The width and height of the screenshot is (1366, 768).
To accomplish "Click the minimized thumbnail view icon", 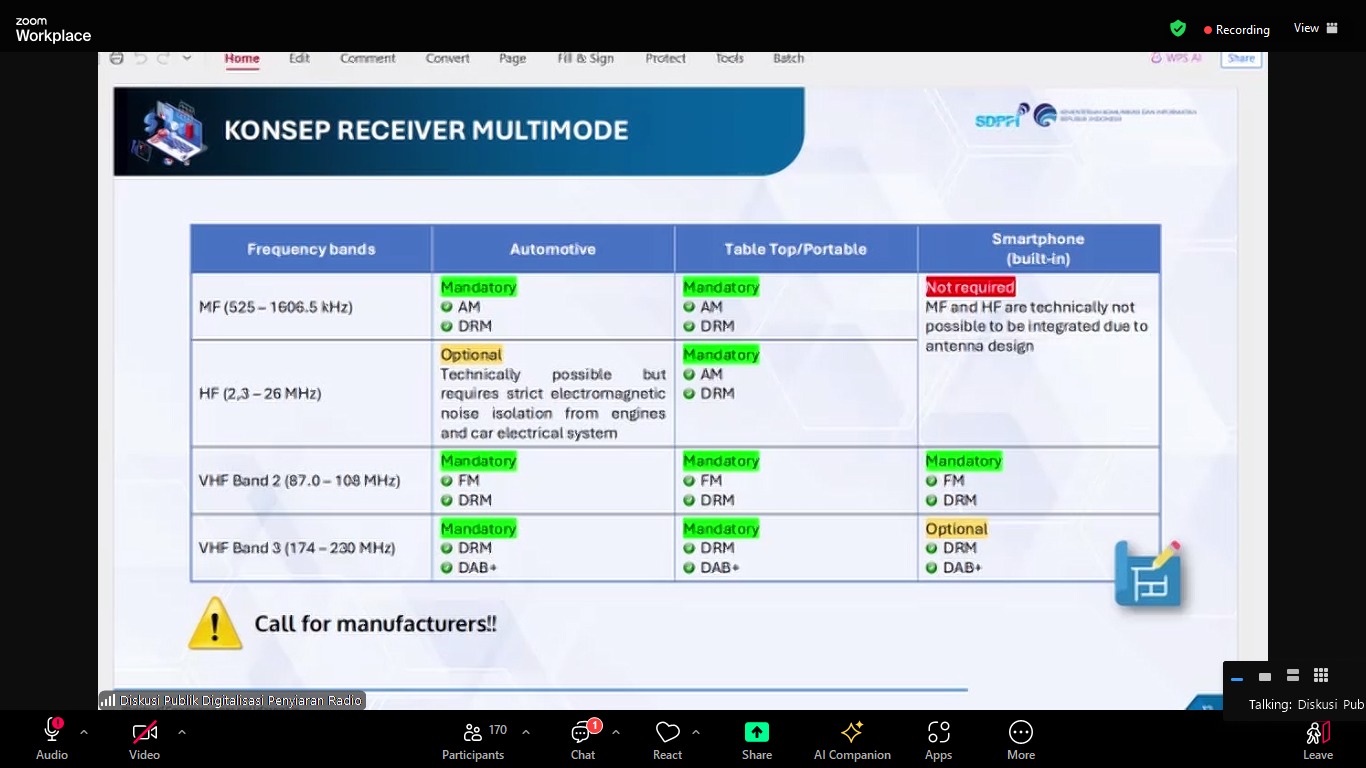I will pos(1237,677).
